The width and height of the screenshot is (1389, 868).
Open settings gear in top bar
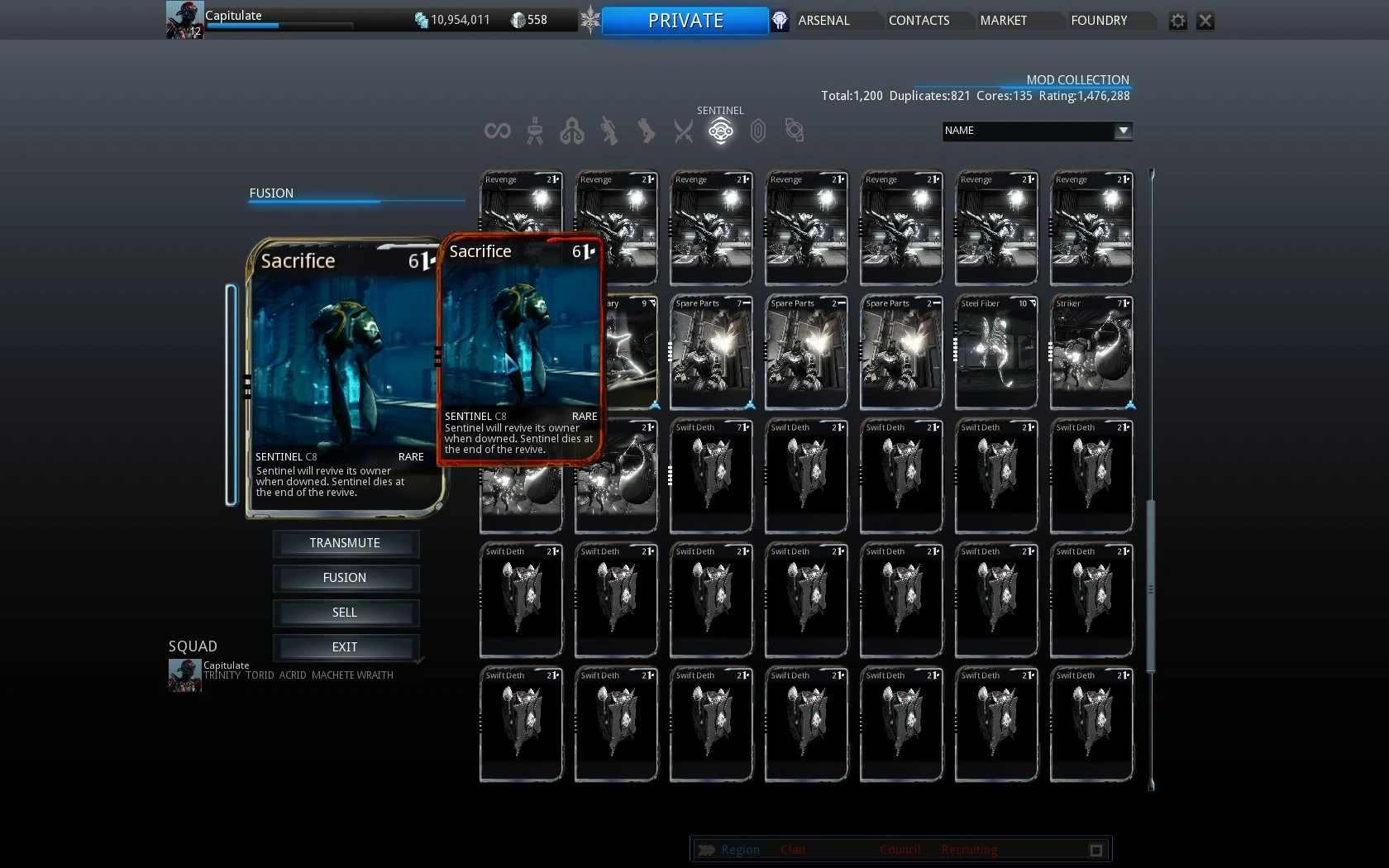[x=1177, y=21]
